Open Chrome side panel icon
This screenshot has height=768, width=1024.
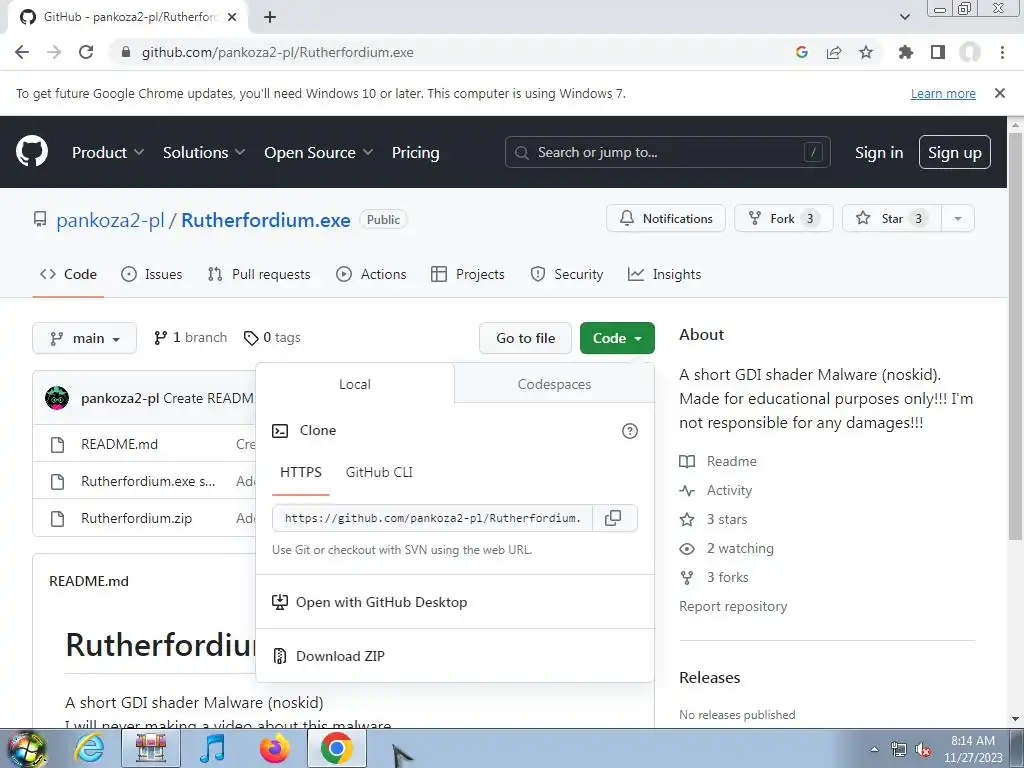pos(938,52)
